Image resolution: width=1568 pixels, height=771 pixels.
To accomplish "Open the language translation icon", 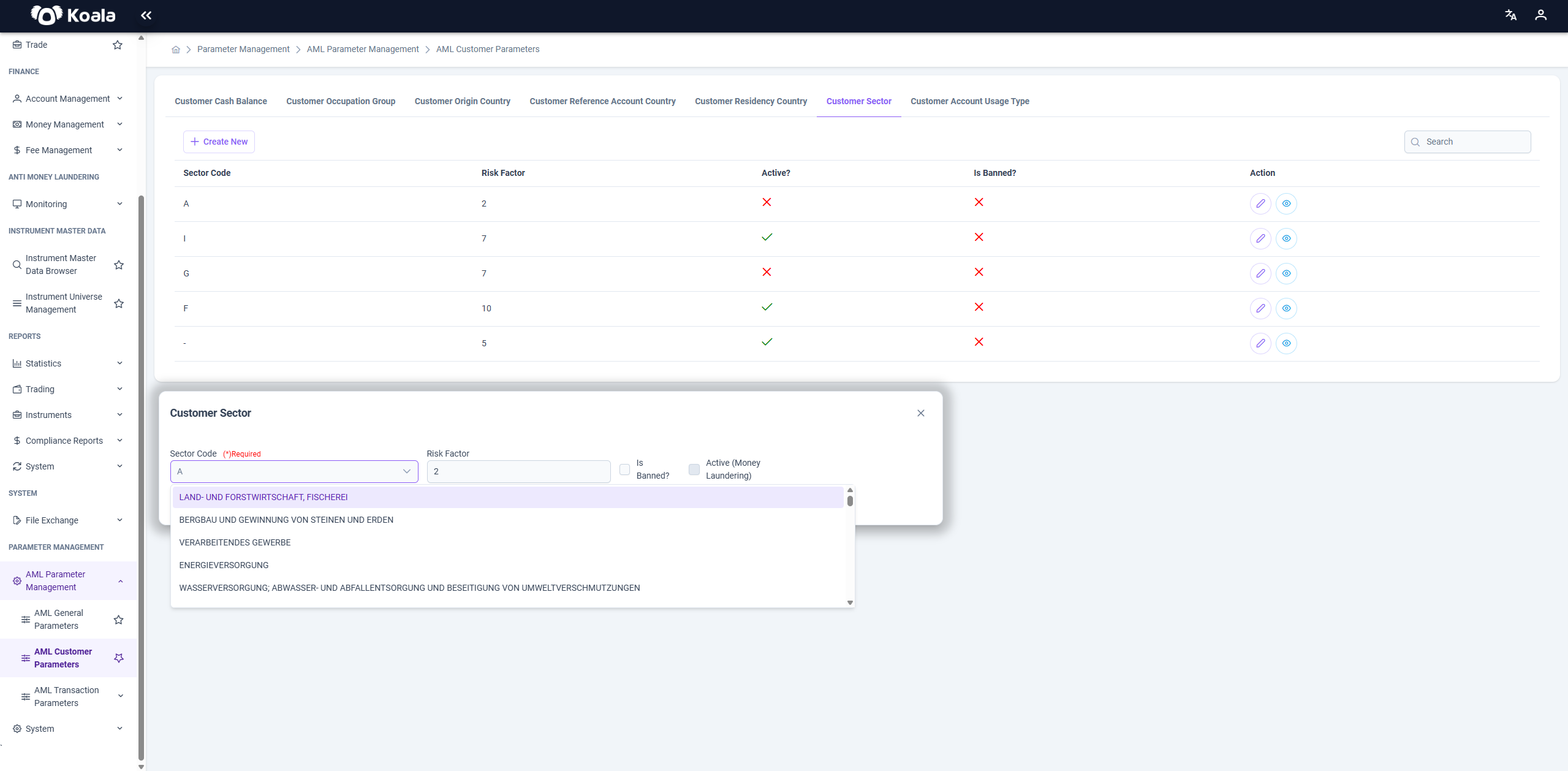I will (x=1511, y=15).
